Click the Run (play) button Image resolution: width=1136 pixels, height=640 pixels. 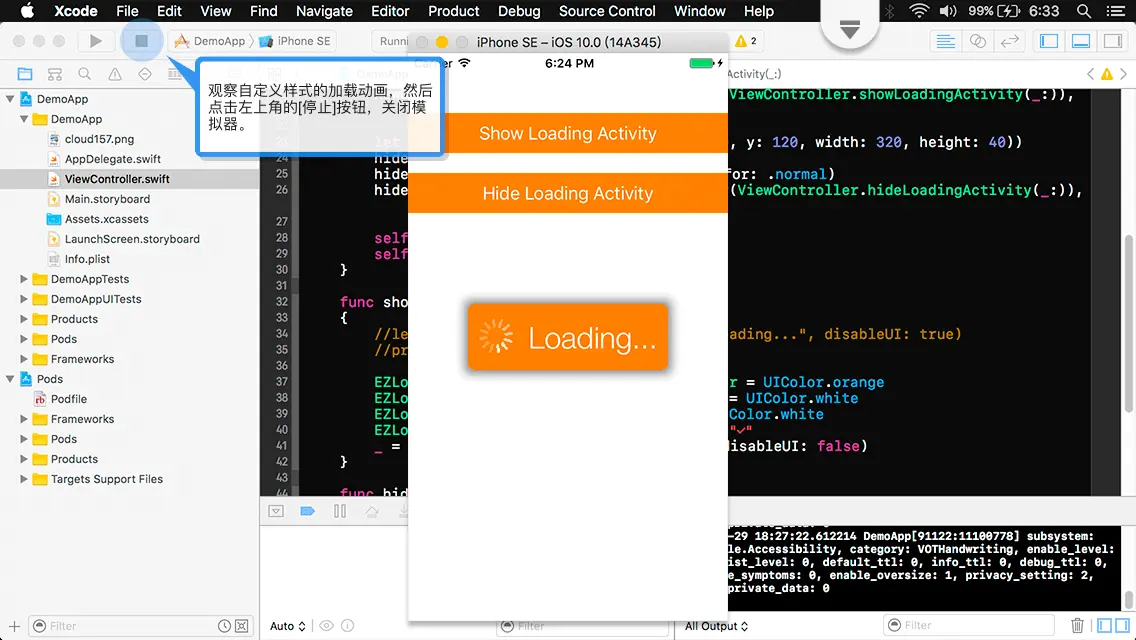tap(95, 41)
